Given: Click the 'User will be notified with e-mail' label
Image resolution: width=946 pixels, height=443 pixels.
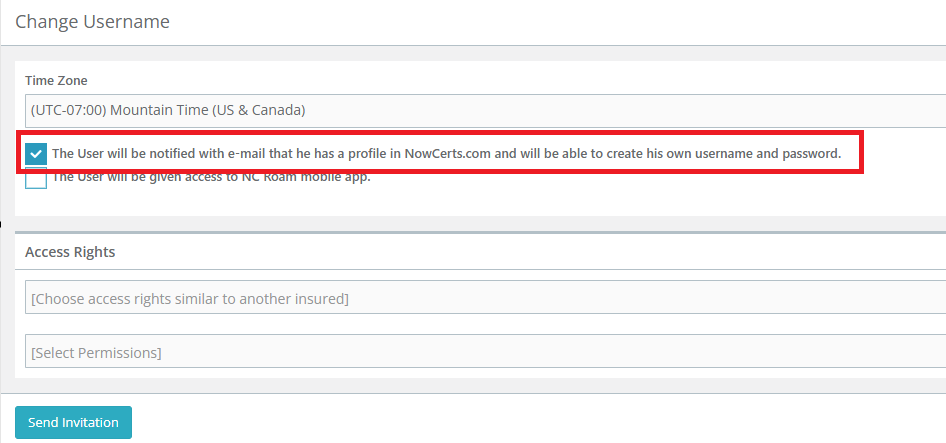Looking at the screenshot, I should pos(446,153).
